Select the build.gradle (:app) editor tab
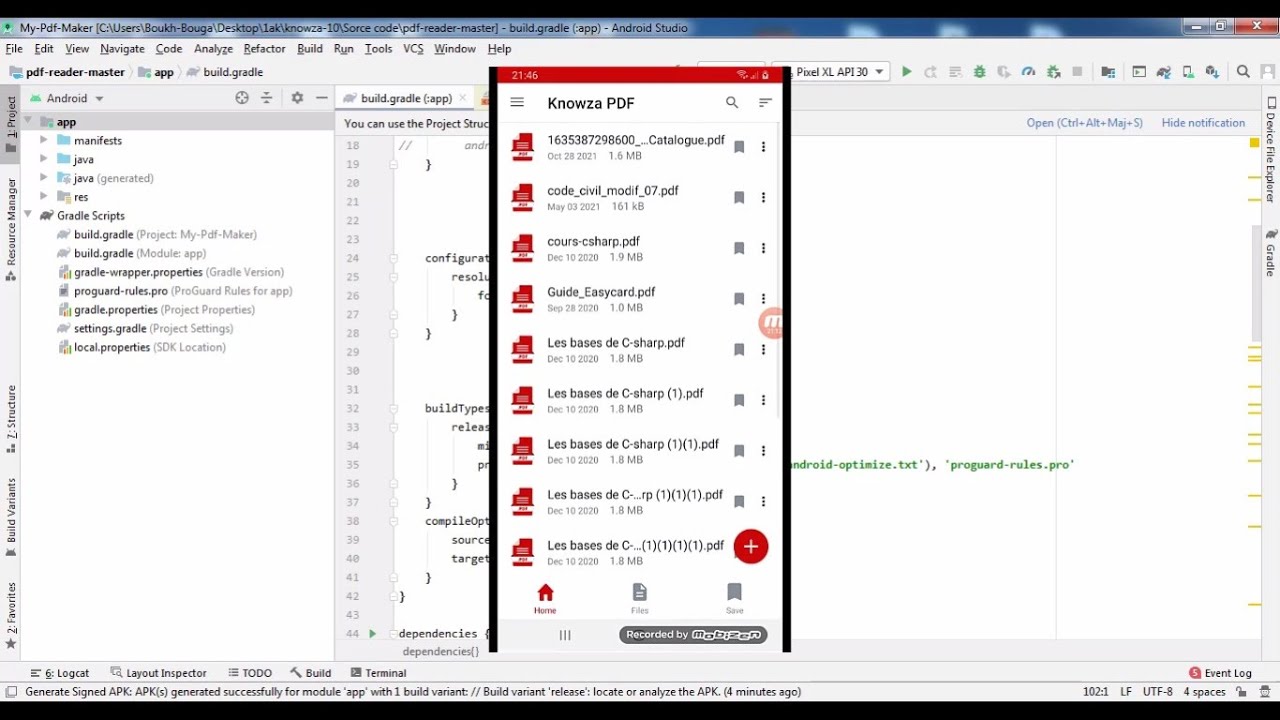 pyautogui.click(x=405, y=98)
